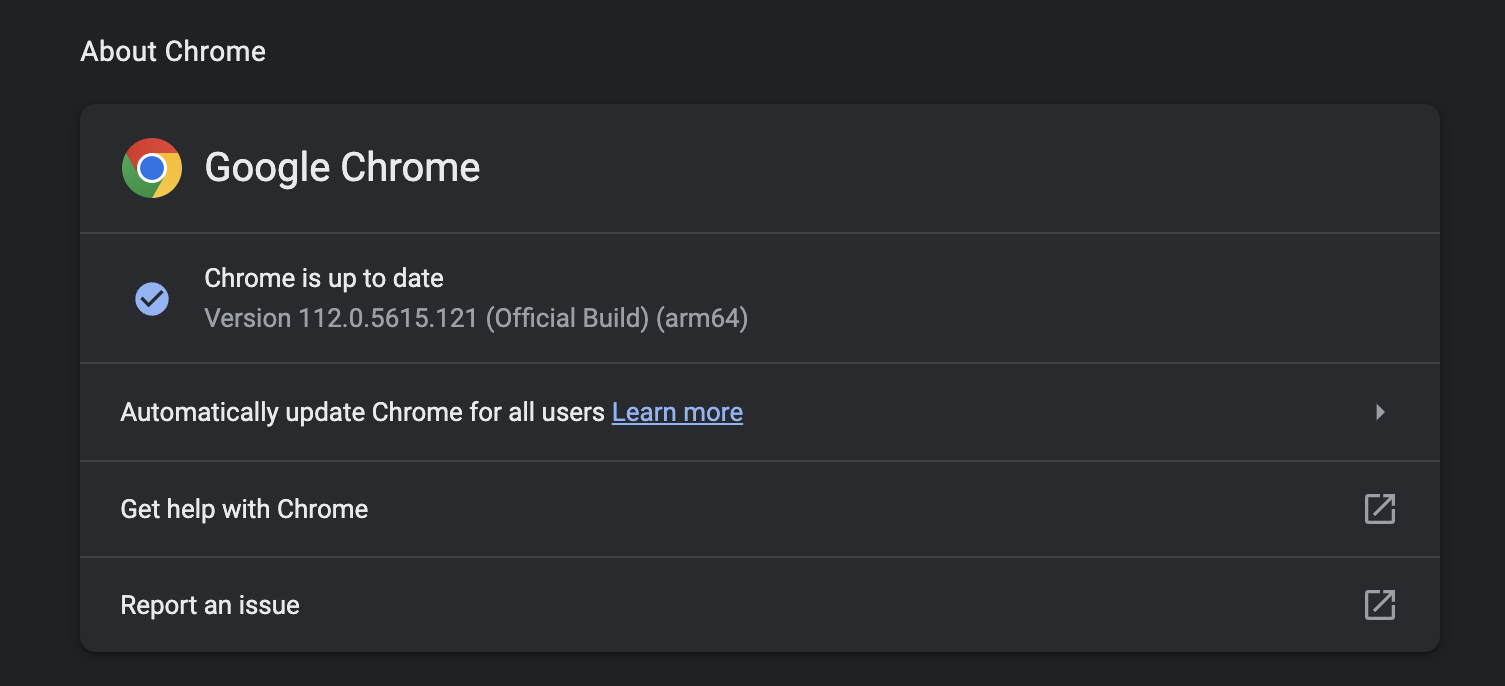Screen dimensions: 1505x686
Task: Click the (Official Build) label
Action: click(x=567, y=319)
